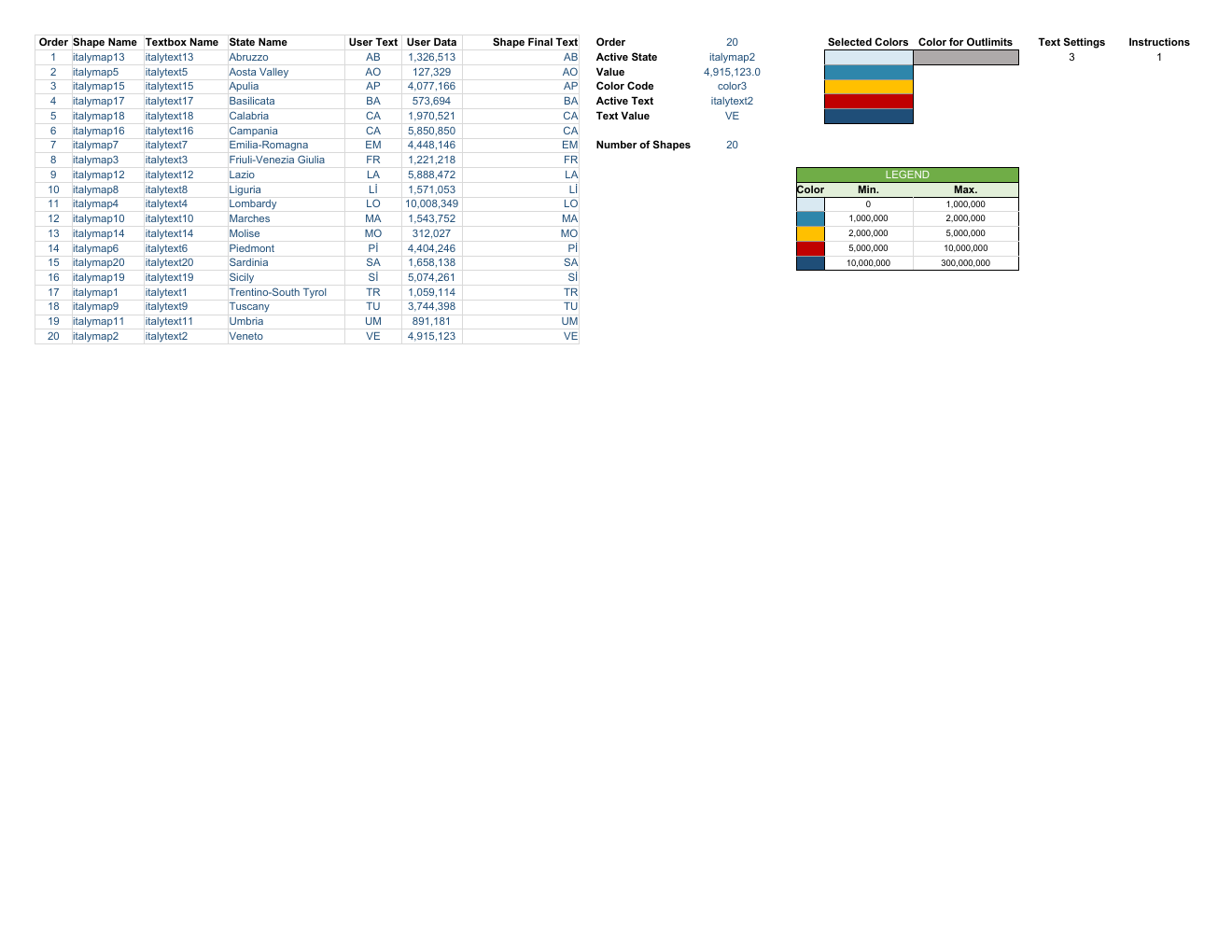Pick the teal blue Selected Colors swatch
The height and width of the screenshot is (952, 1232).
pyautogui.click(x=868, y=72)
